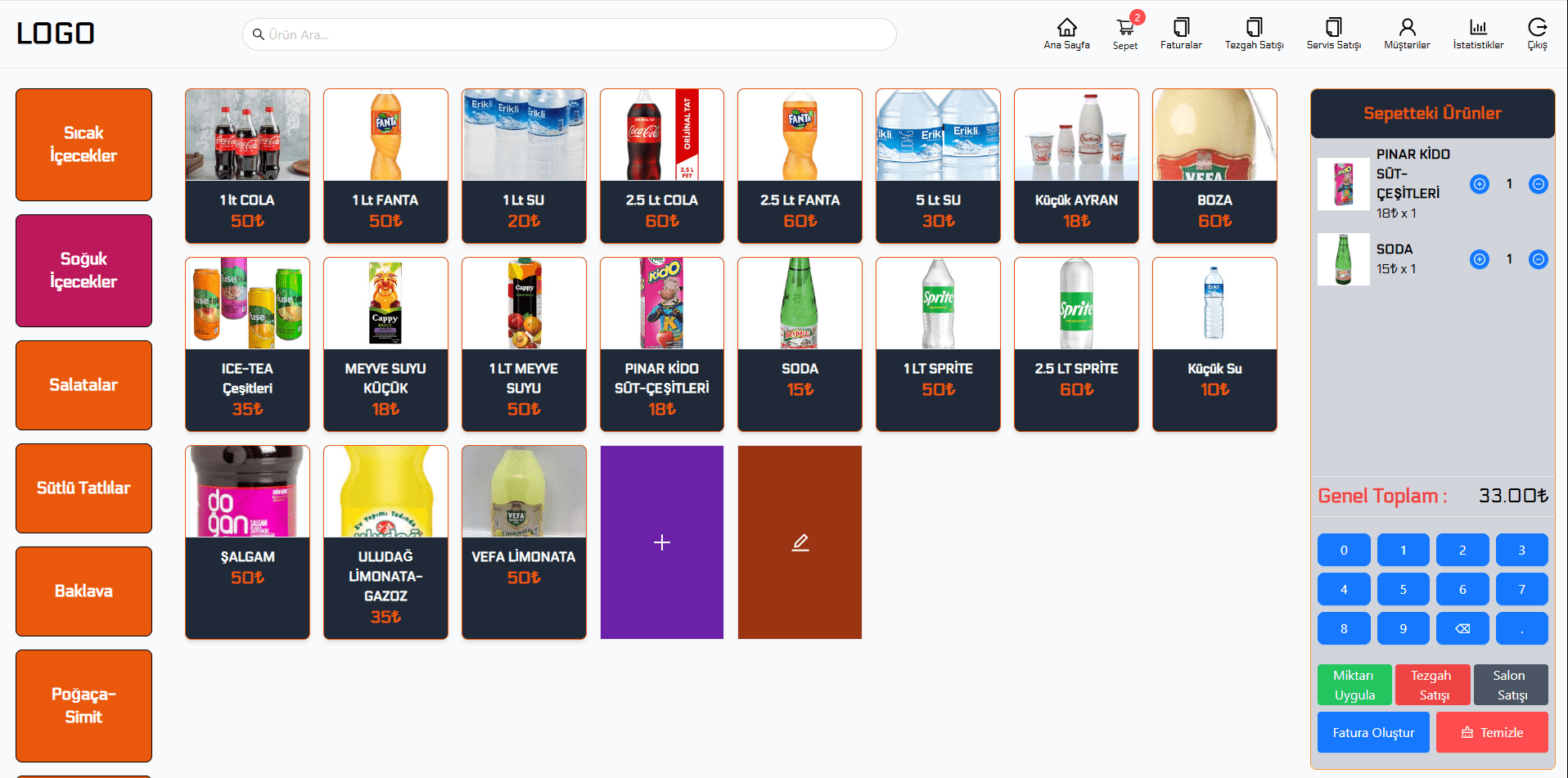This screenshot has height=778, width=1568.
Task: Decrease quantity of SODA in cart
Action: 1538,259
